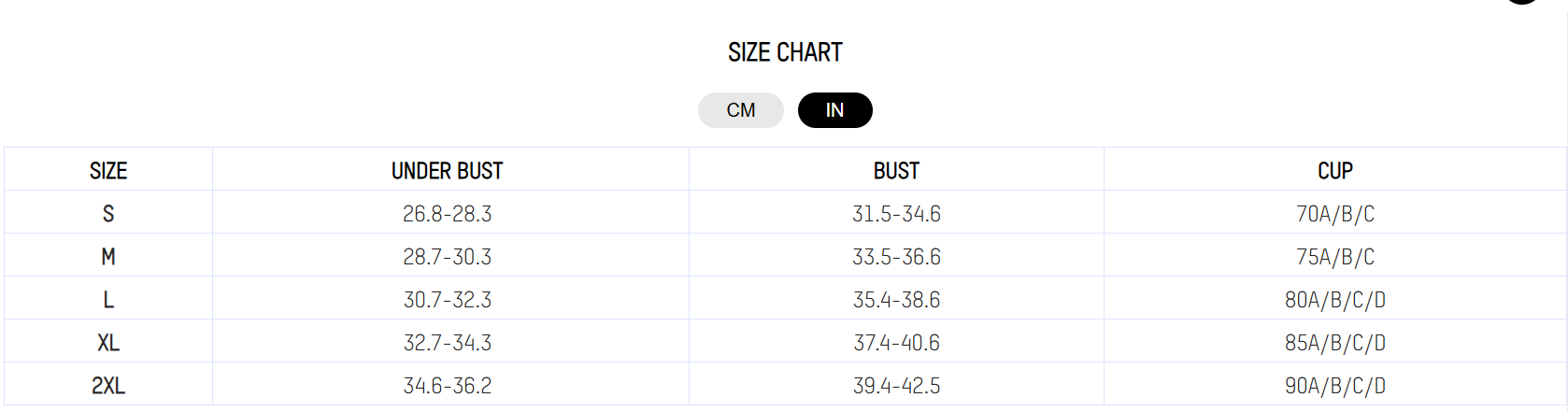Select cup size 70A/B/C cell
The width and height of the screenshot is (1568, 412).
[x=1334, y=214]
